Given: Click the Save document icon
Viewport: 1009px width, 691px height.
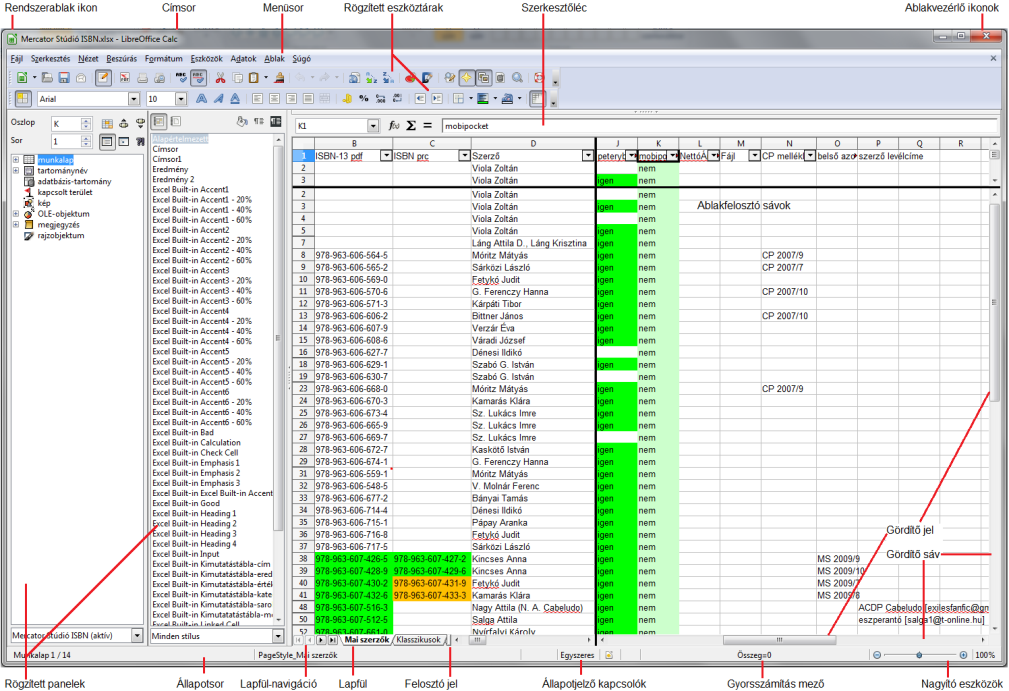Looking at the screenshot, I should click(x=64, y=78).
